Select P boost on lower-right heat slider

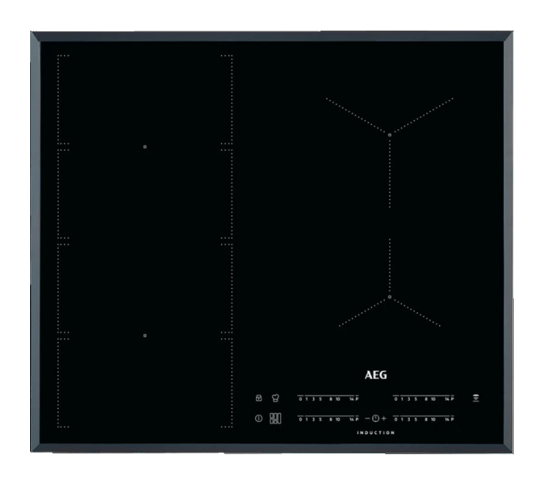pyautogui.click(x=452, y=420)
